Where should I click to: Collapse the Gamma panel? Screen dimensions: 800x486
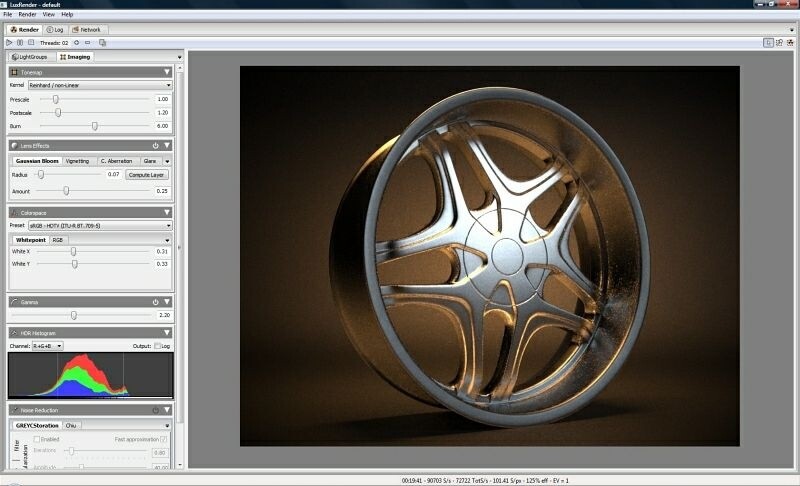[167, 302]
